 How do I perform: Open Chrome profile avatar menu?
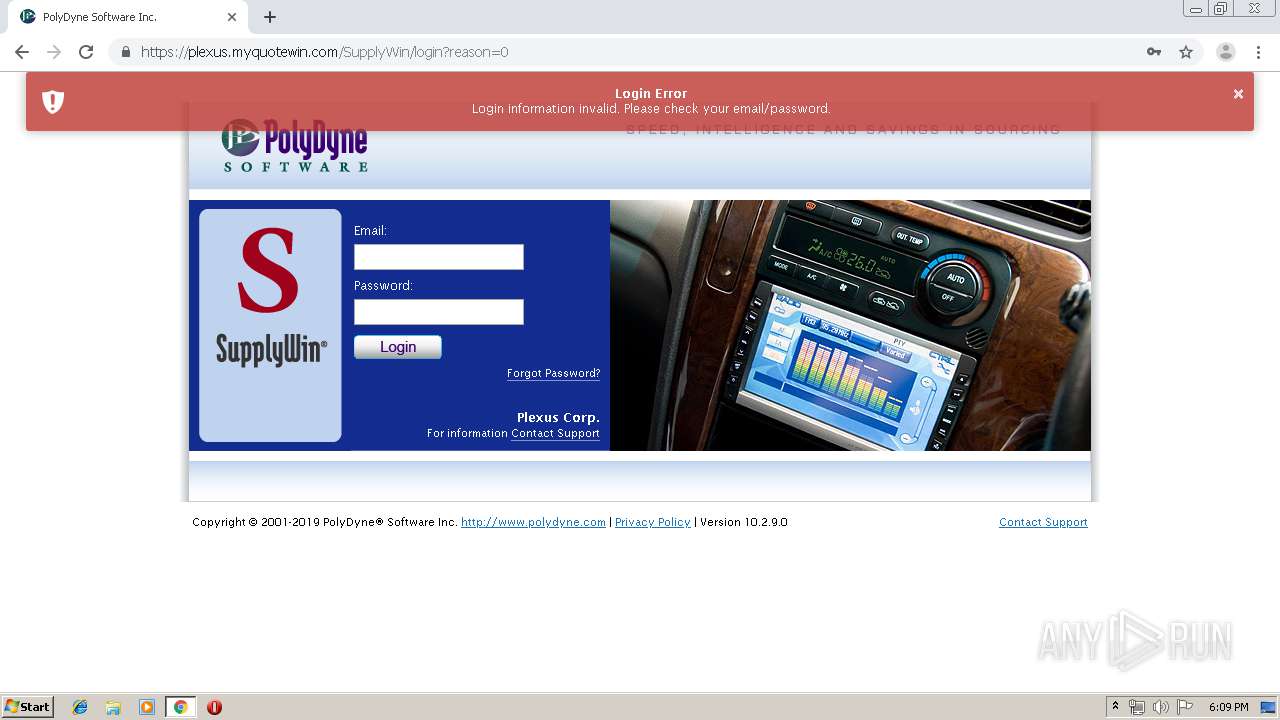[1226, 52]
